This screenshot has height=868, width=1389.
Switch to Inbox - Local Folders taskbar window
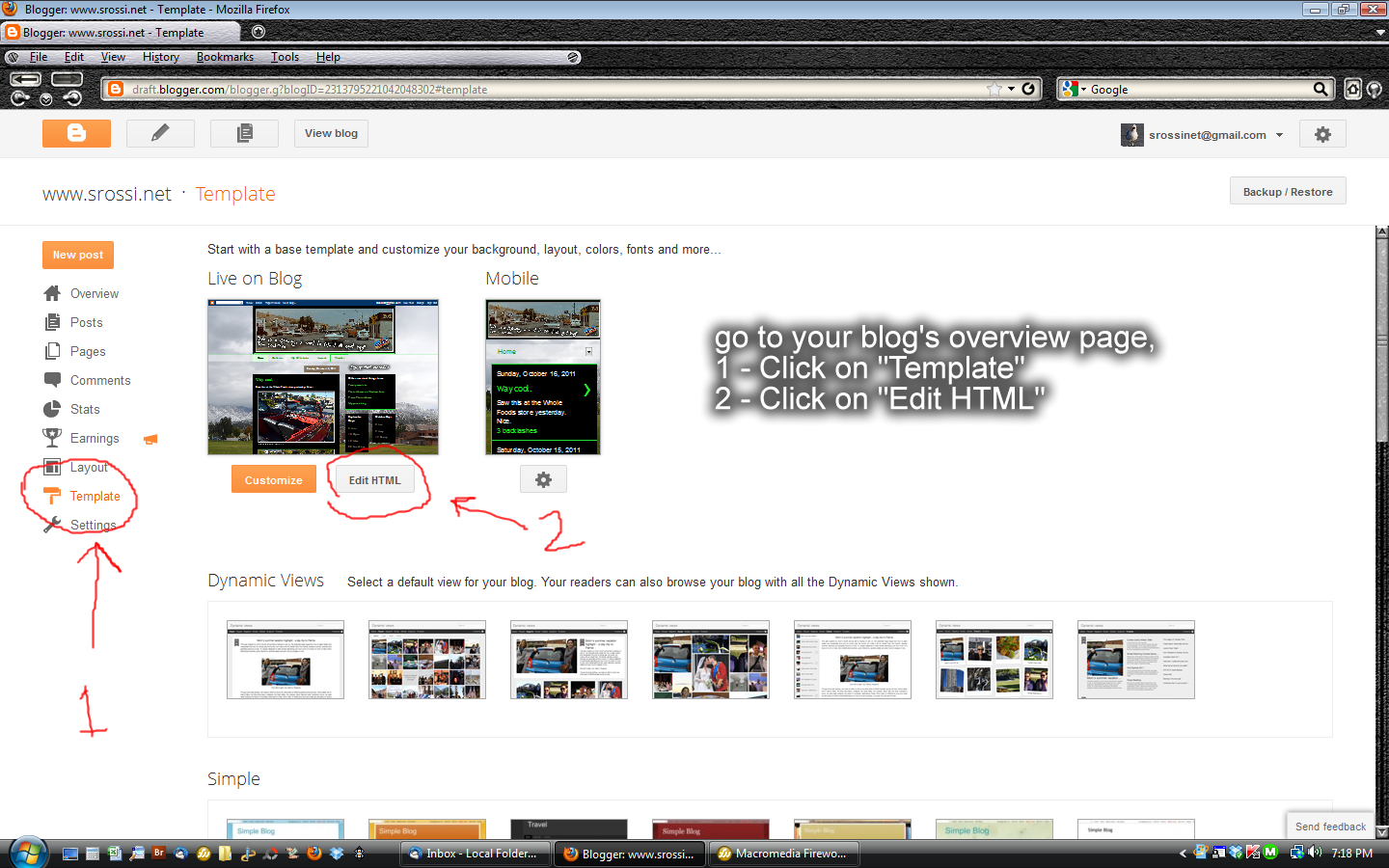[x=475, y=854]
